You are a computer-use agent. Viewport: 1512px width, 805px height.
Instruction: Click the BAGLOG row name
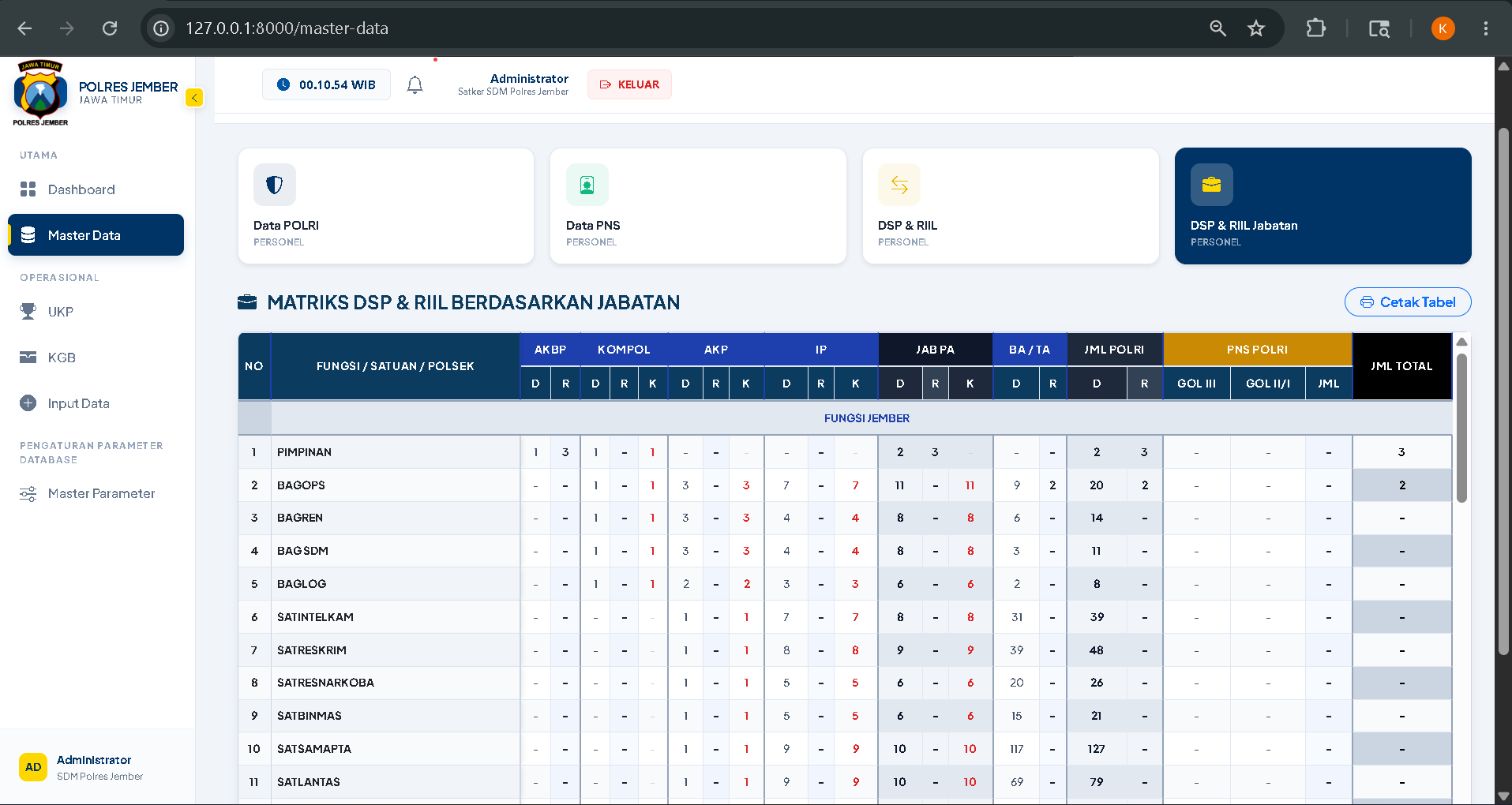click(x=302, y=584)
